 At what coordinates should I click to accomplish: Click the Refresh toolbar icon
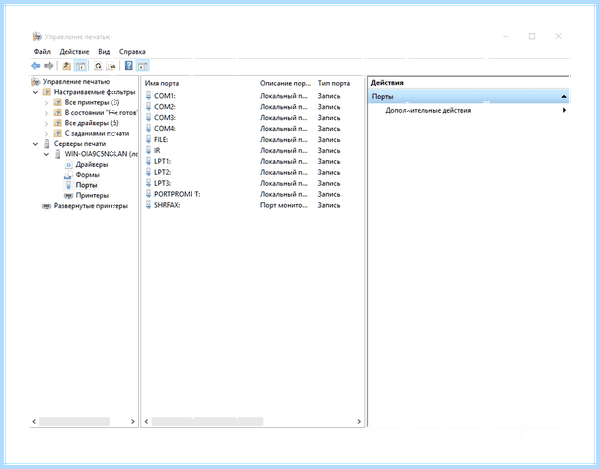98,66
